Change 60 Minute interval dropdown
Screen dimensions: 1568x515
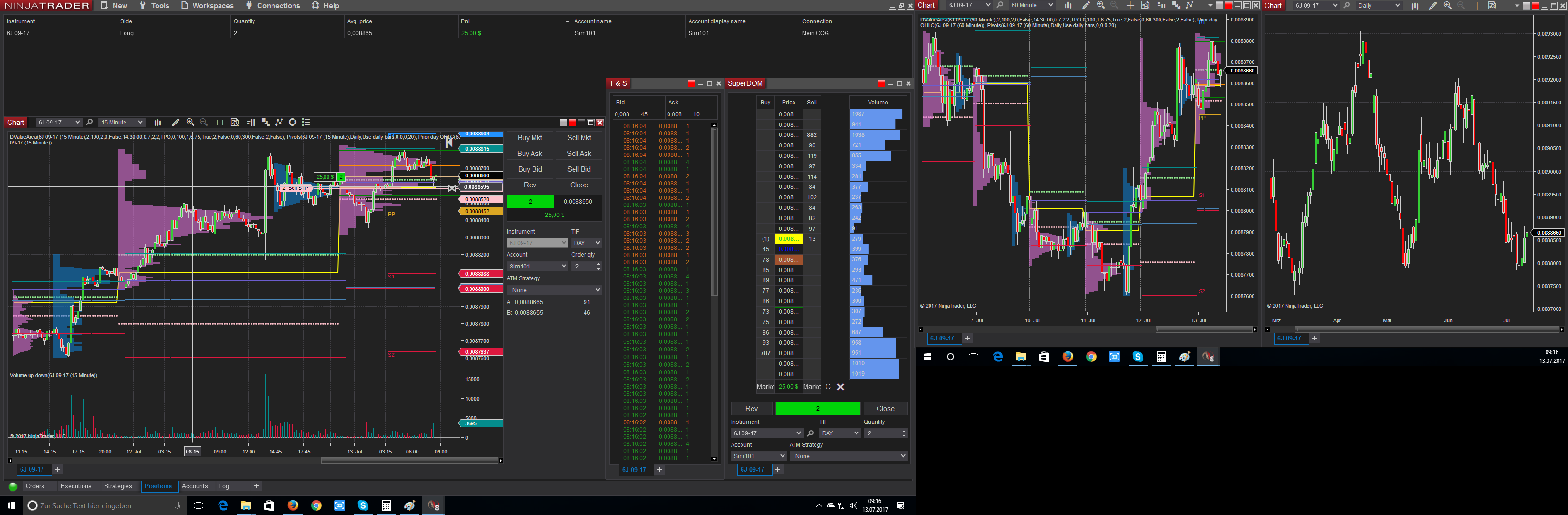coord(1032,5)
